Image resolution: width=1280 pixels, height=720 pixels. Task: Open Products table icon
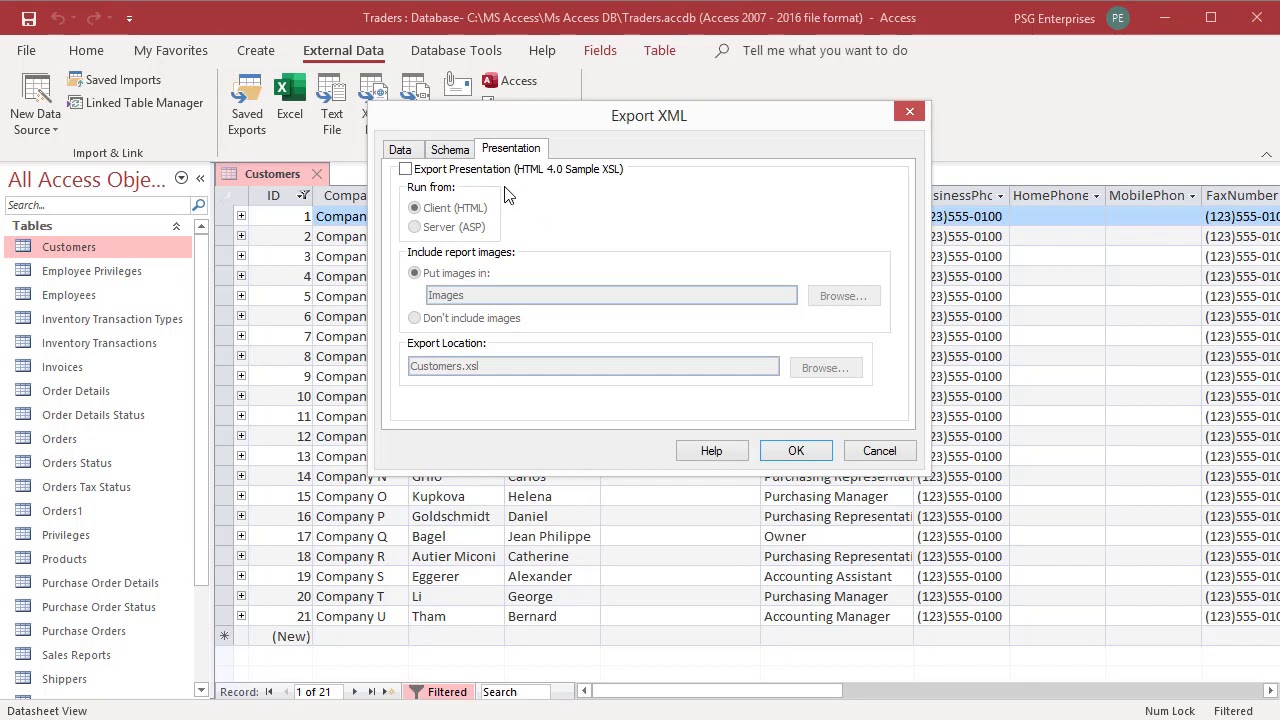[x=23, y=559]
